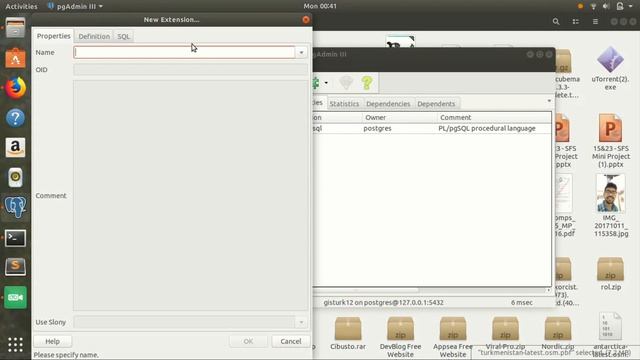Open the Help icon in the dock

tap(15, 118)
